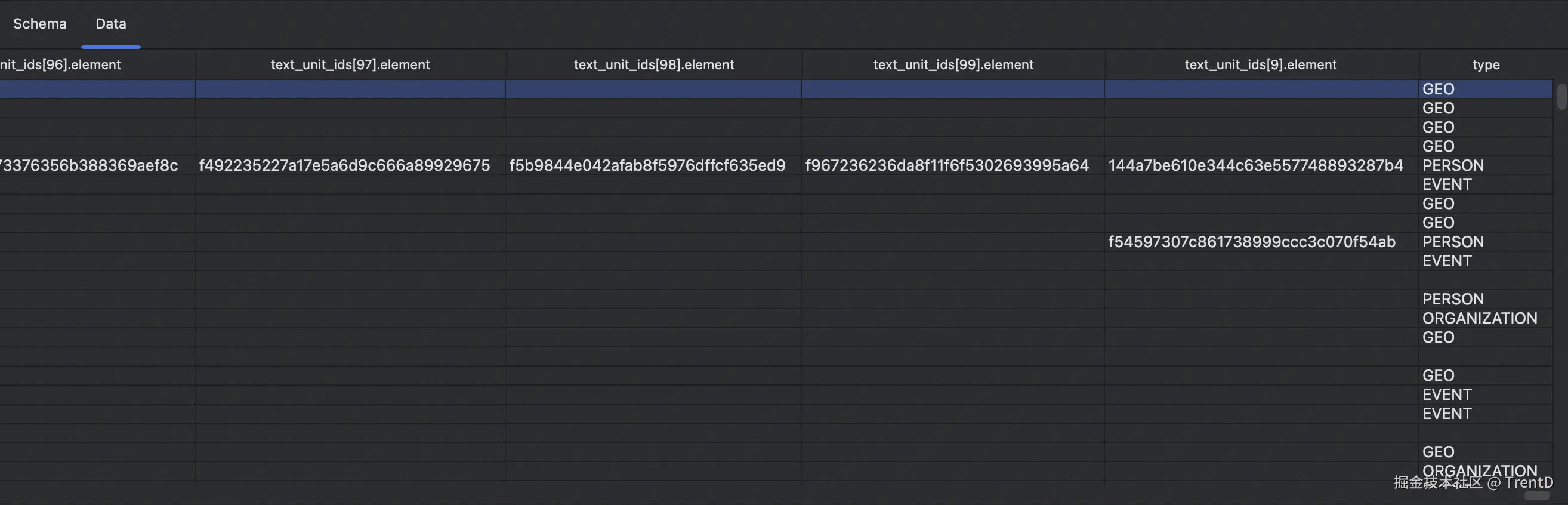Image resolution: width=1568 pixels, height=505 pixels.
Task: Select cell f492235227a17e5a6d9c666a89929675
Action: [350, 166]
